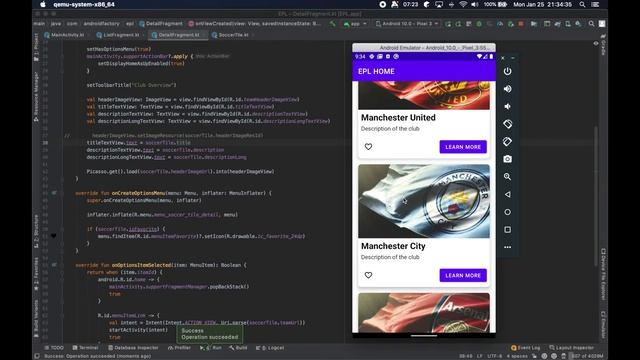Click the emulator zoom magnifier icon
The height and width of the screenshot is (360, 640).
[507, 177]
